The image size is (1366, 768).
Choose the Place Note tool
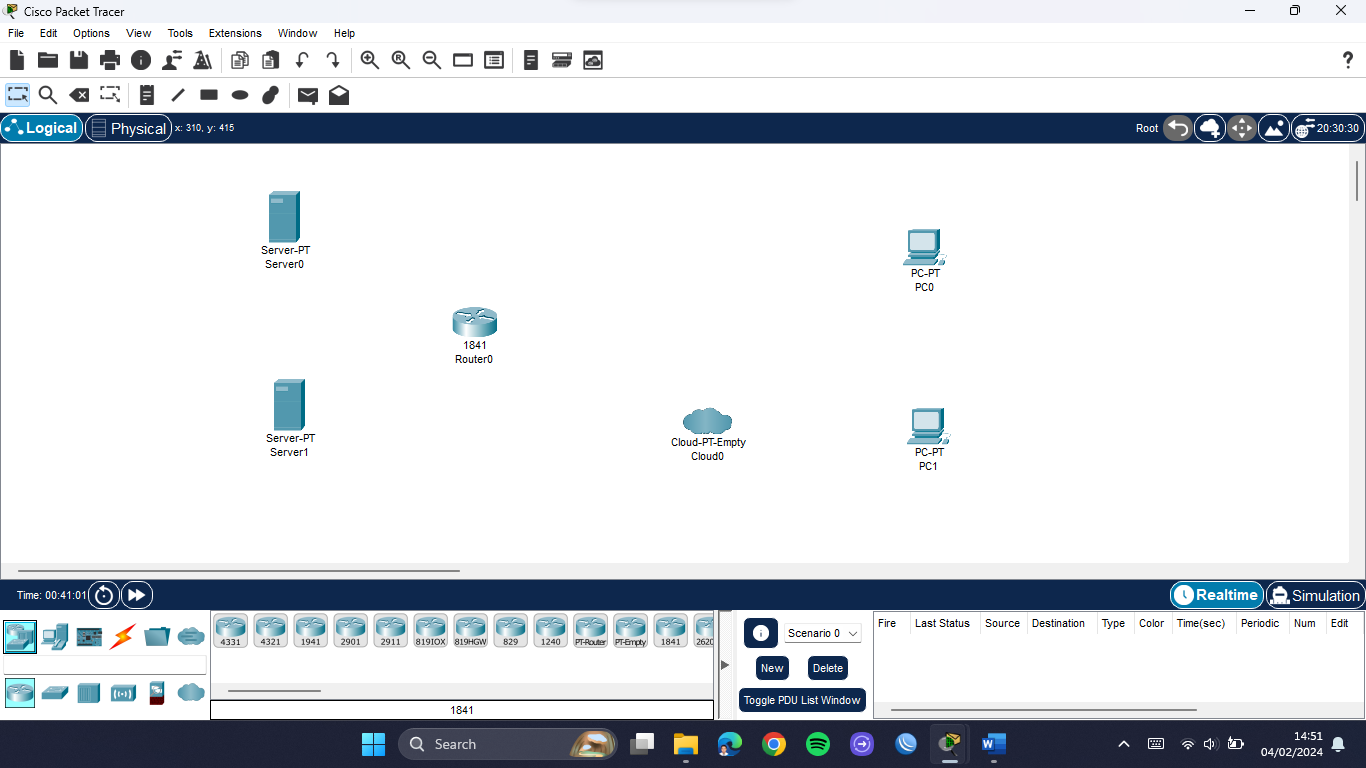147,95
